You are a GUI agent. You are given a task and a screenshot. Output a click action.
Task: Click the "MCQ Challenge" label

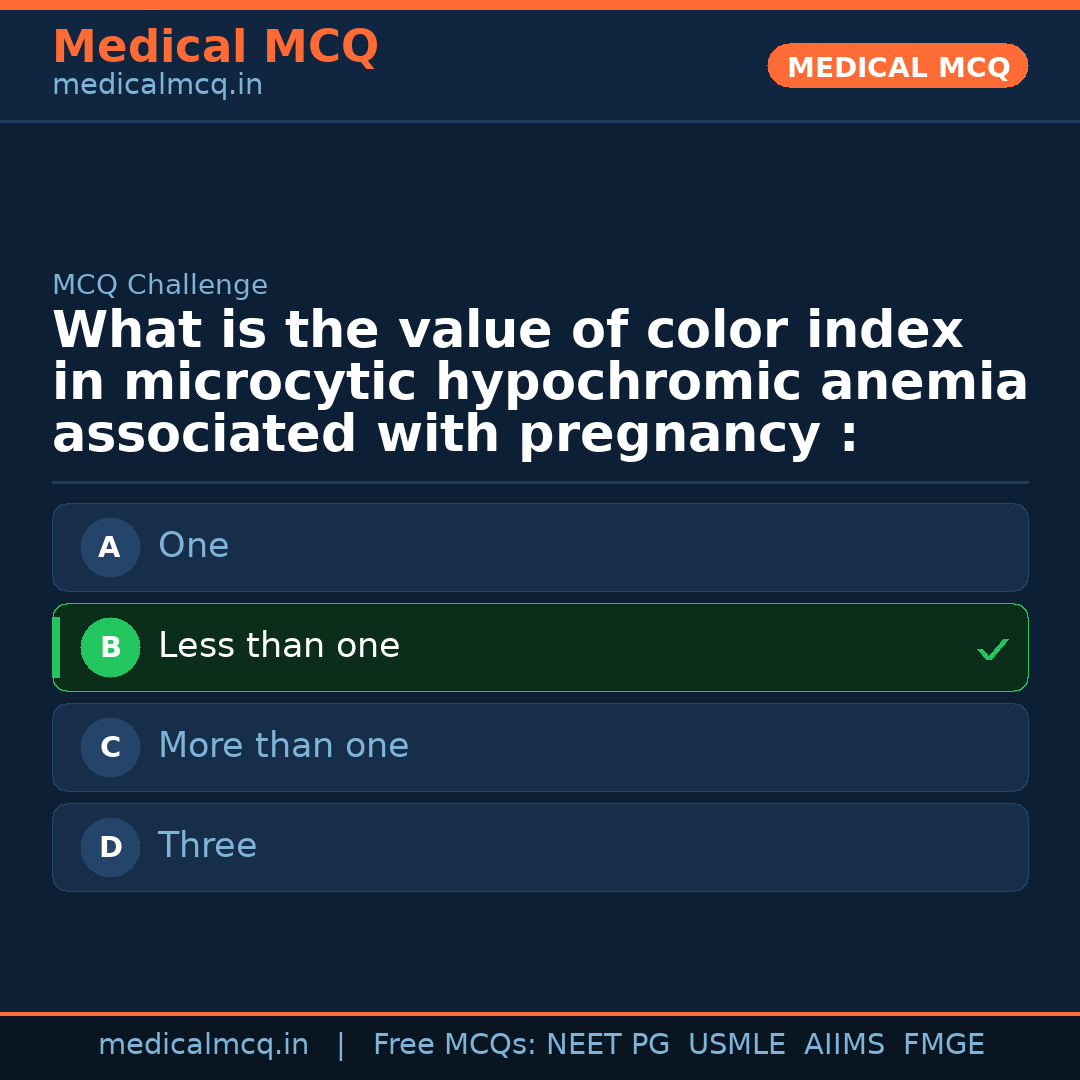pyautogui.click(x=160, y=285)
